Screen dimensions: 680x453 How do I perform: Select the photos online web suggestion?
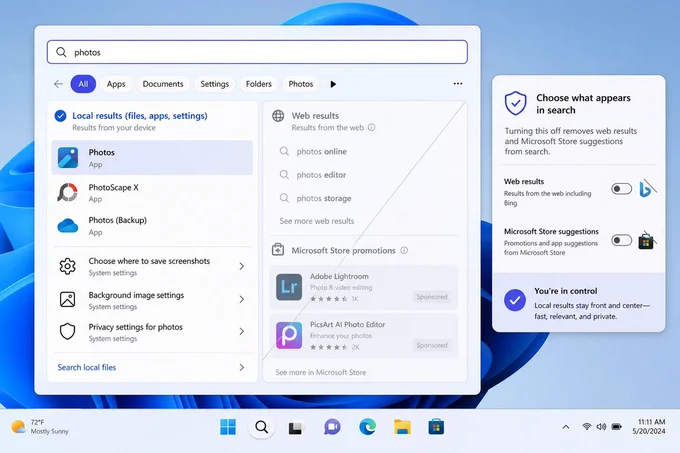coord(321,152)
